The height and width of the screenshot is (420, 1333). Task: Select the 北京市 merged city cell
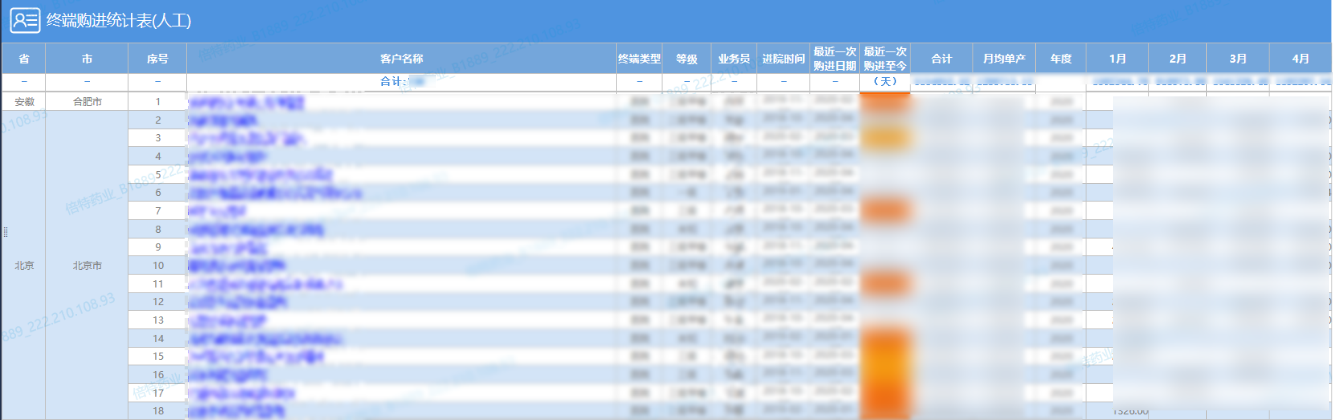click(x=87, y=266)
